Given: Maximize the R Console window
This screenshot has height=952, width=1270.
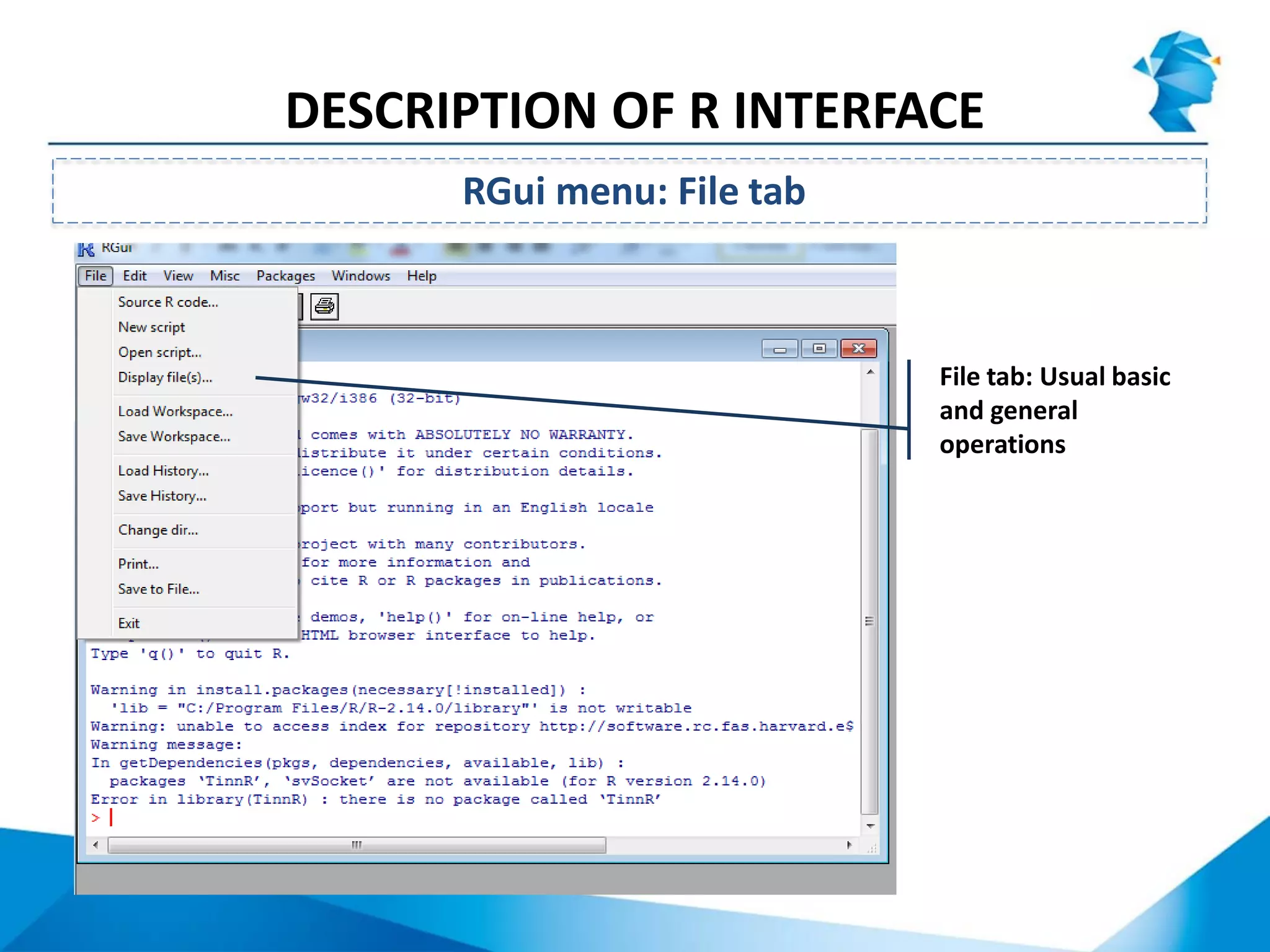Looking at the screenshot, I should pyautogui.click(x=819, y=349).
